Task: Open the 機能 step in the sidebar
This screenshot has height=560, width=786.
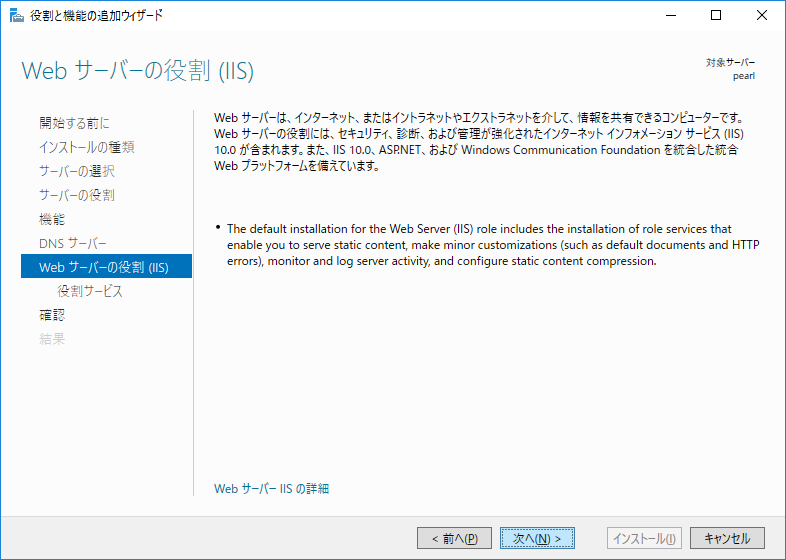Action: pos(52,219)
